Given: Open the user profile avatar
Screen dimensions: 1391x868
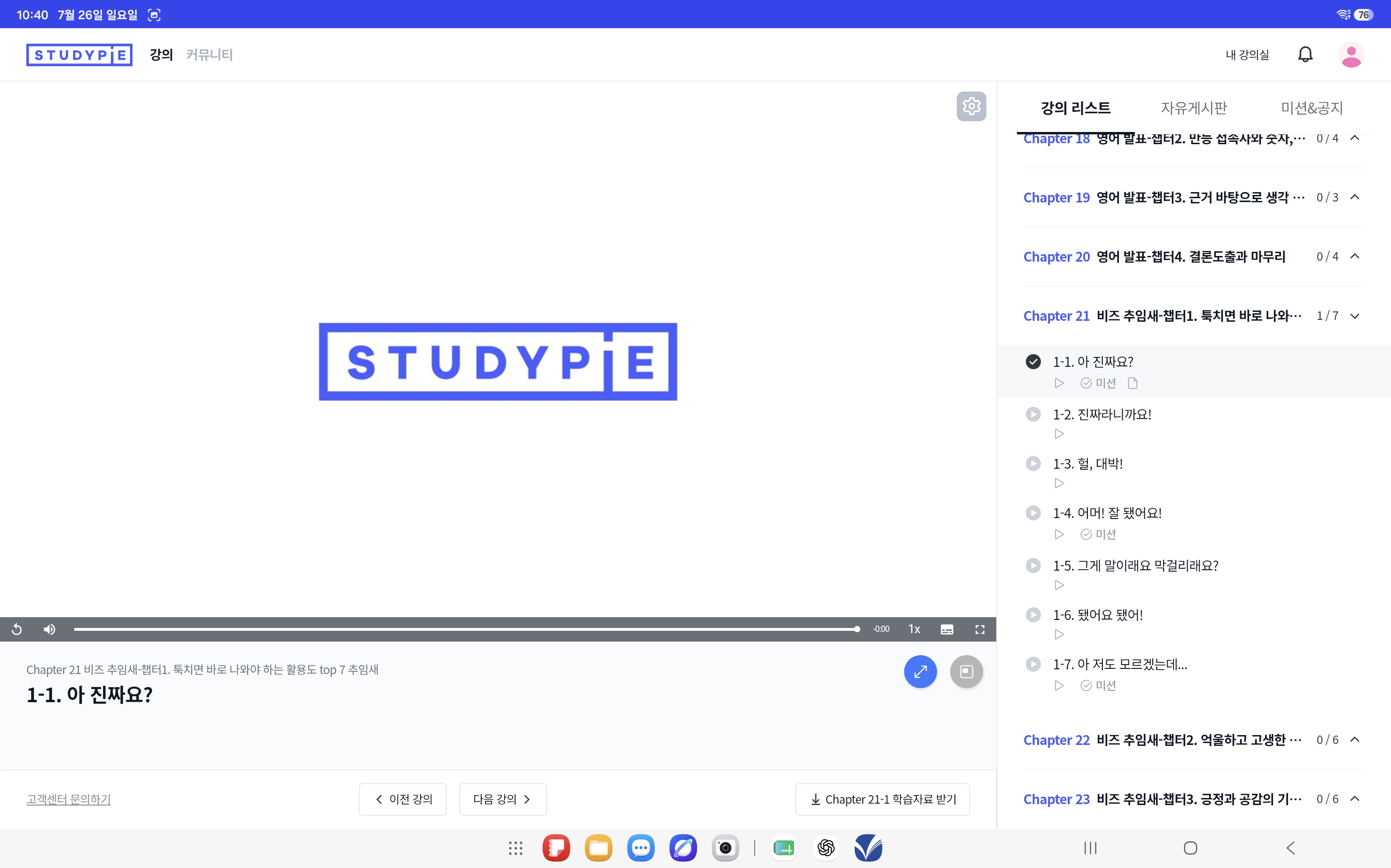Looking at the screenshot, I should click(1351, 55).
